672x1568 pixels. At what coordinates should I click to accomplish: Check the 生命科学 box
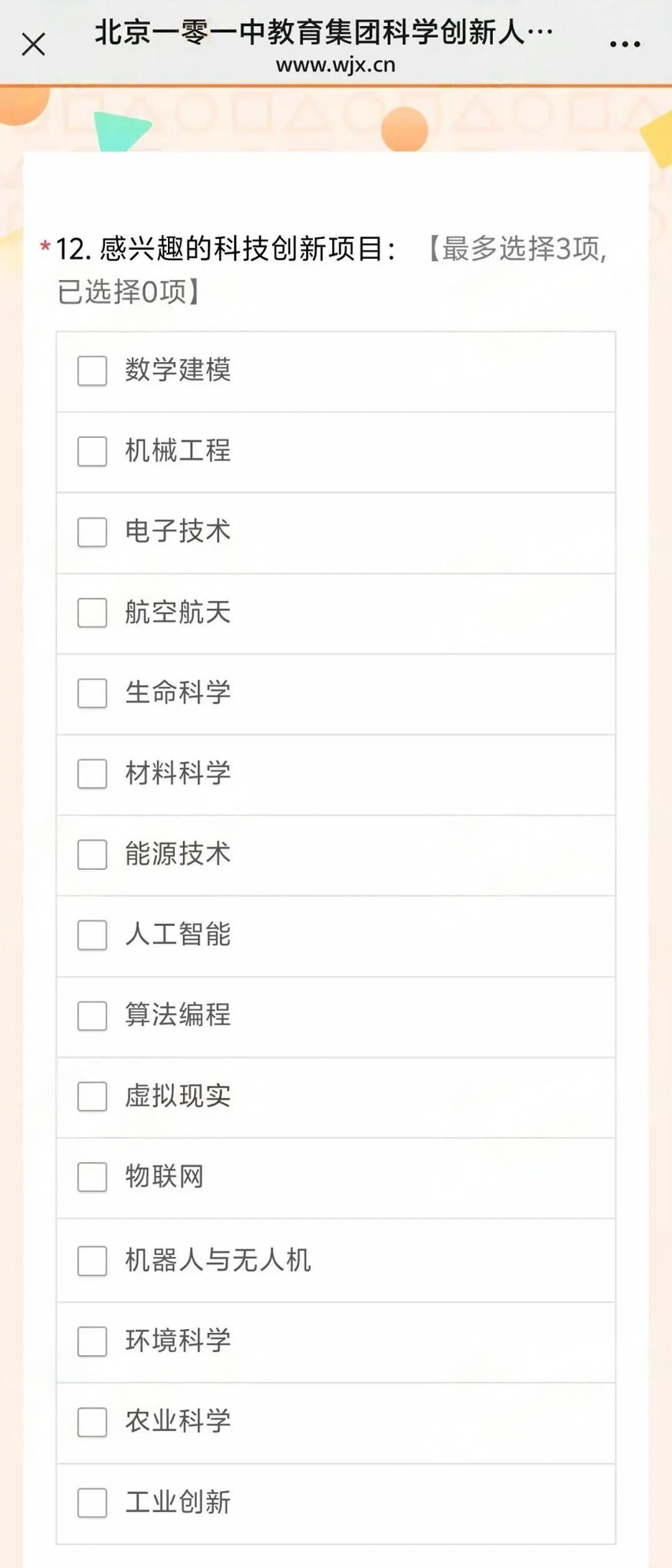92,693
